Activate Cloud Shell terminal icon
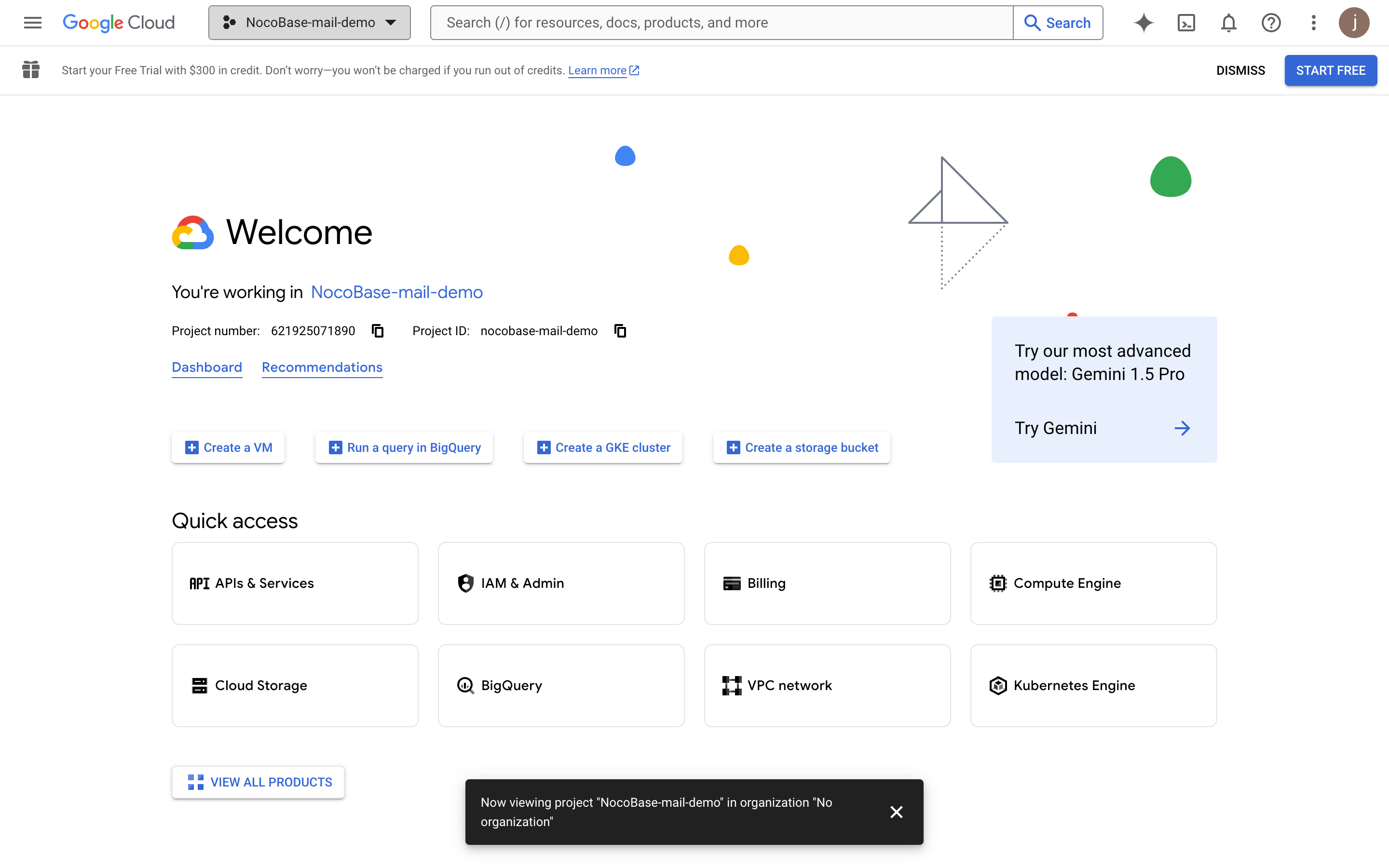This screenshot has width=1389, height=868. 1186,22
